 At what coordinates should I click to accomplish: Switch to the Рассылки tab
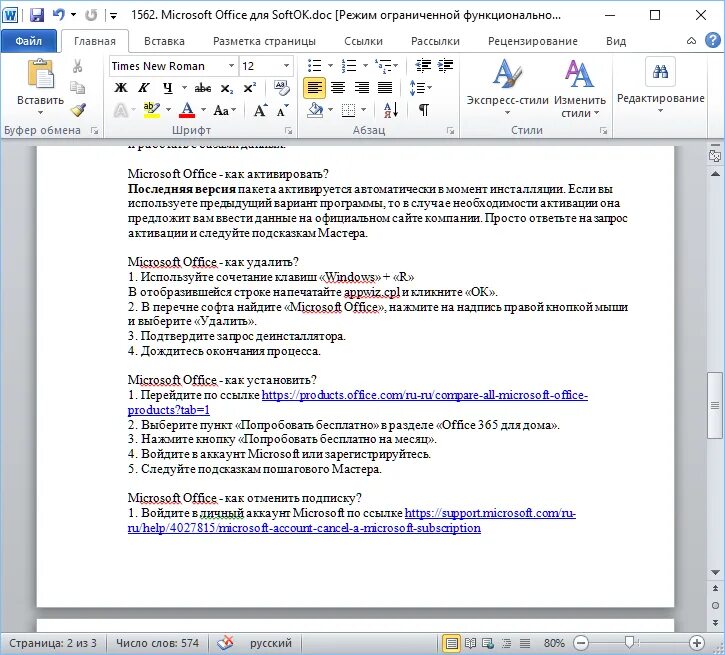[435, 41]
